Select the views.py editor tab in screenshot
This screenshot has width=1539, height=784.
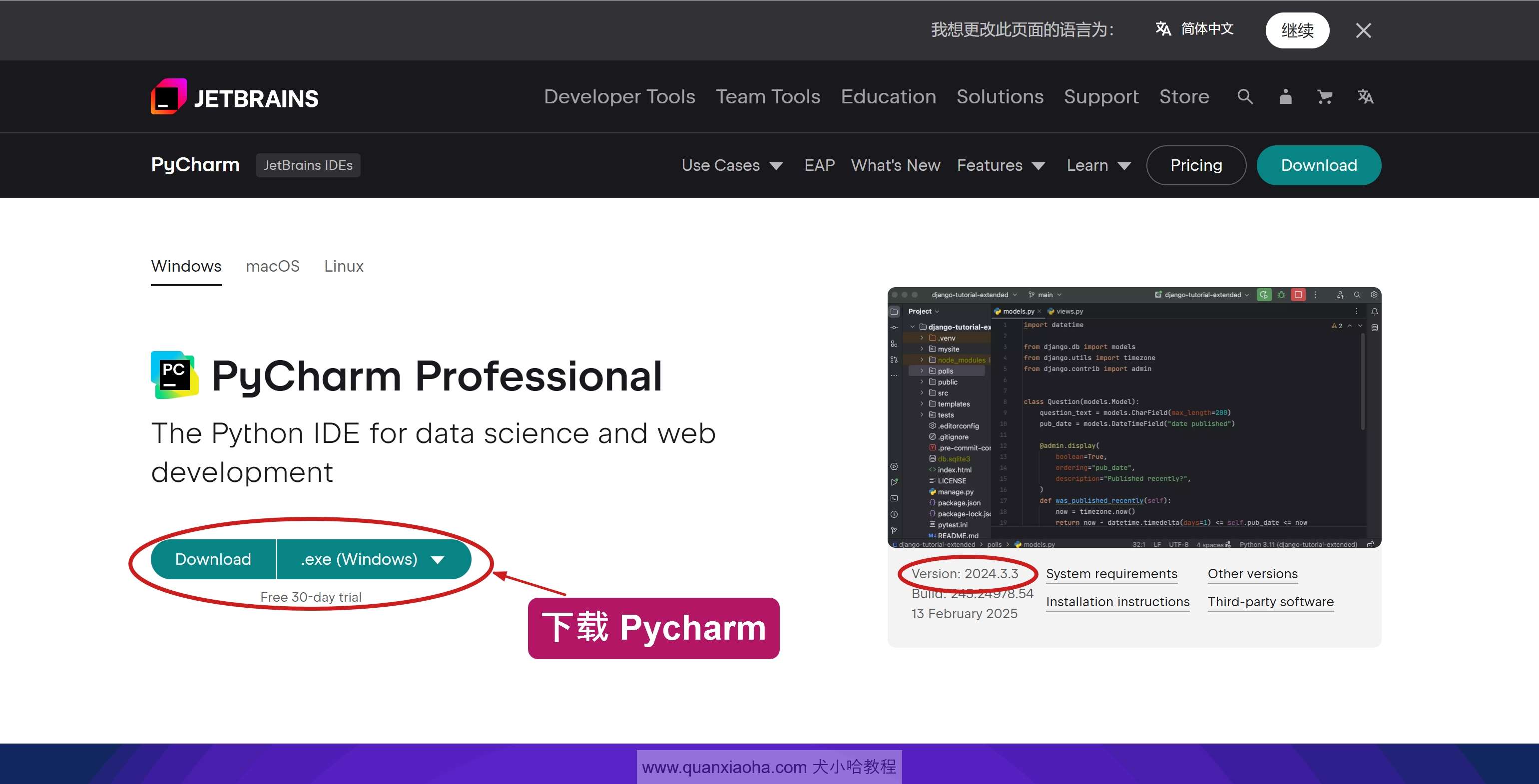click(1065, 312)
